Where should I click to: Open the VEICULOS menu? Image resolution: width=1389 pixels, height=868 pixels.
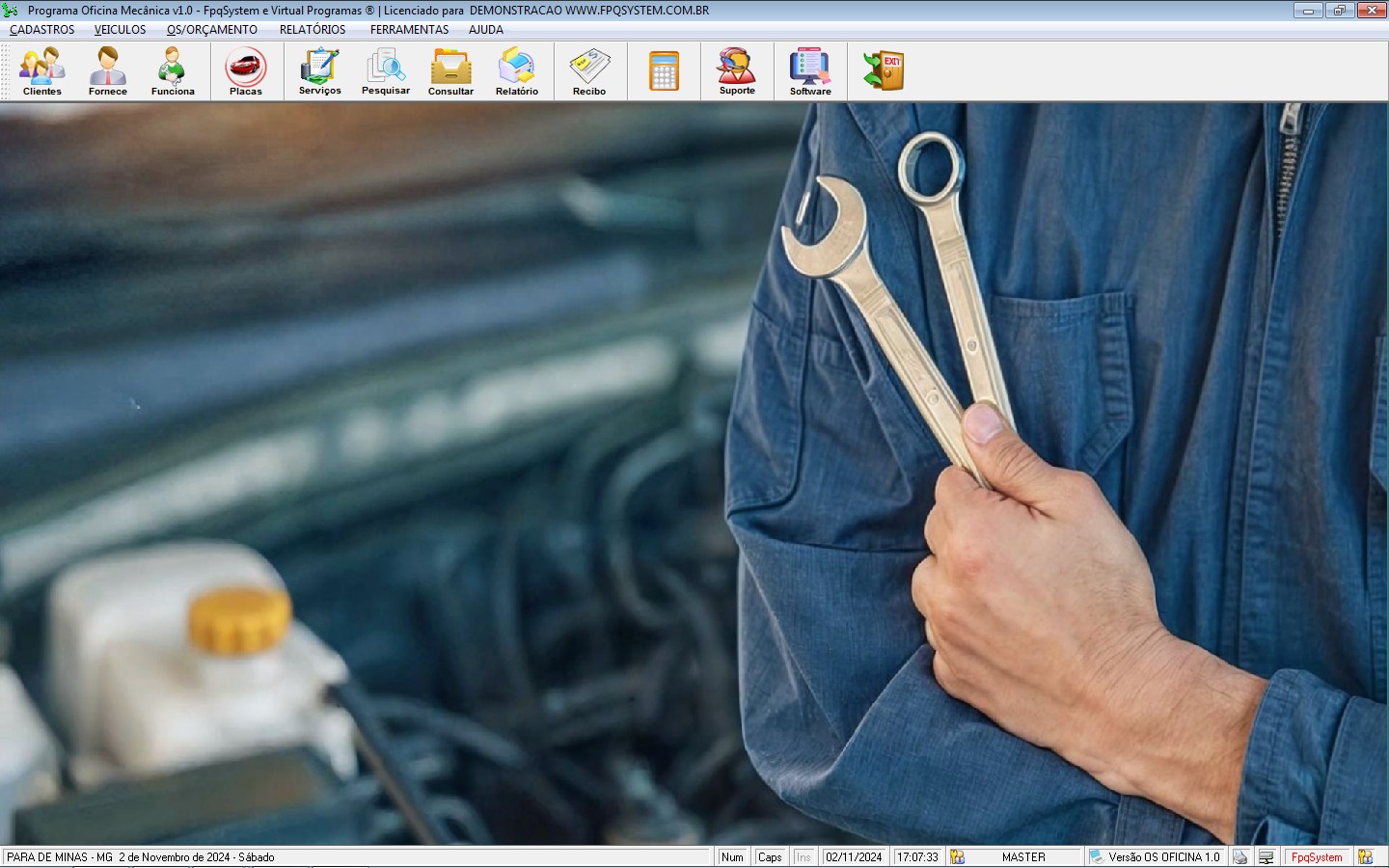(121, 30)
